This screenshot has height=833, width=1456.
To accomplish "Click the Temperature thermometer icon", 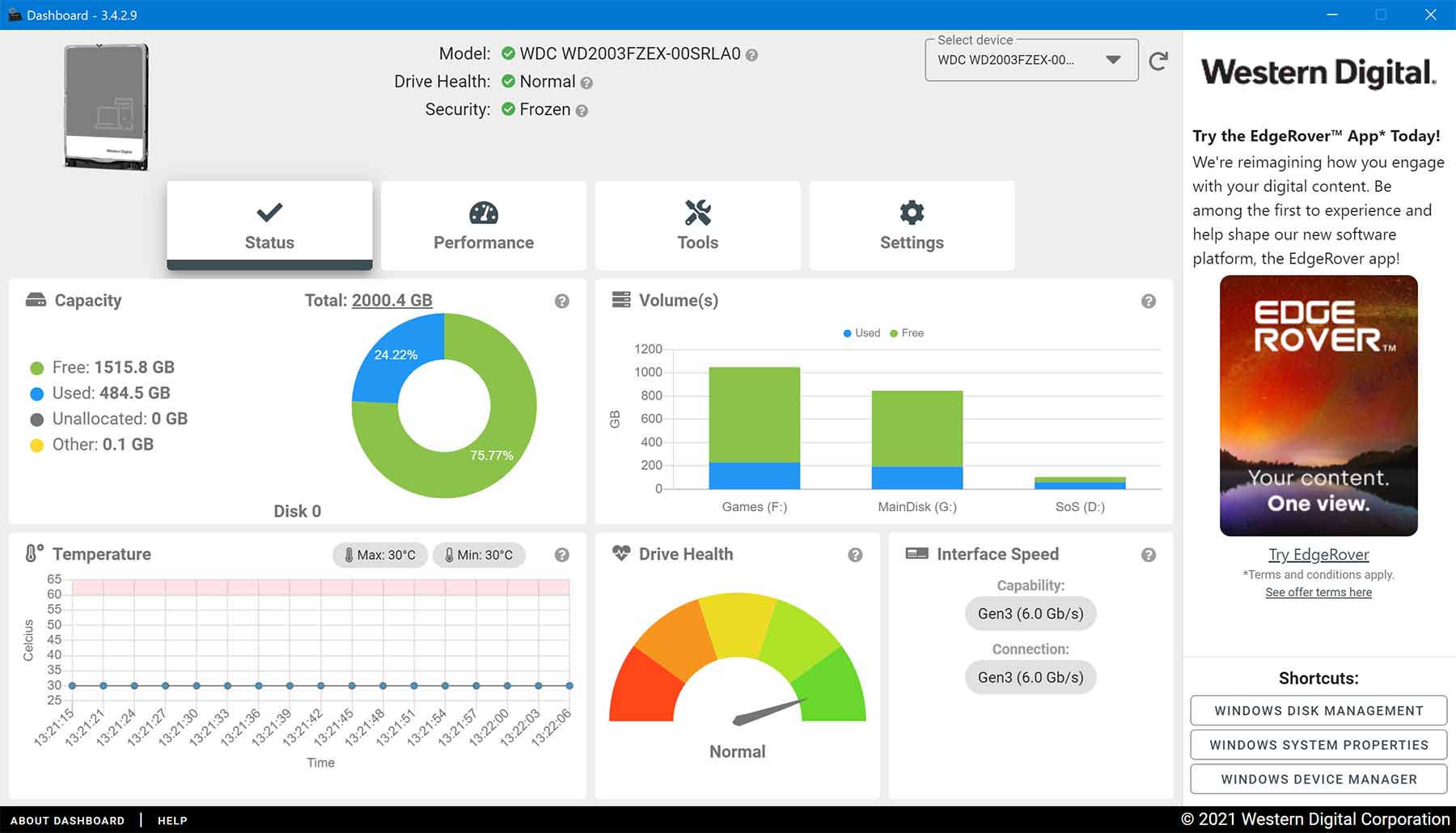I will pyautogui.click(x=34, y=553).
